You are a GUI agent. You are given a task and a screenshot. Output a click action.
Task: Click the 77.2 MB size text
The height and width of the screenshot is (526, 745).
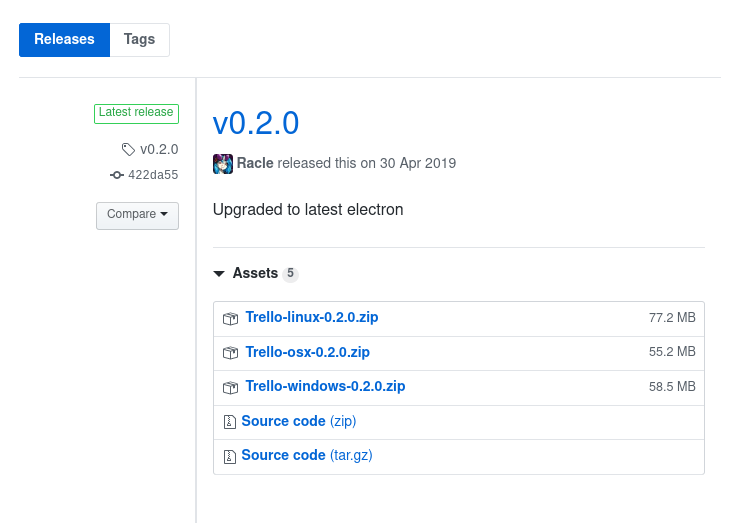click(x=672, y=317)
